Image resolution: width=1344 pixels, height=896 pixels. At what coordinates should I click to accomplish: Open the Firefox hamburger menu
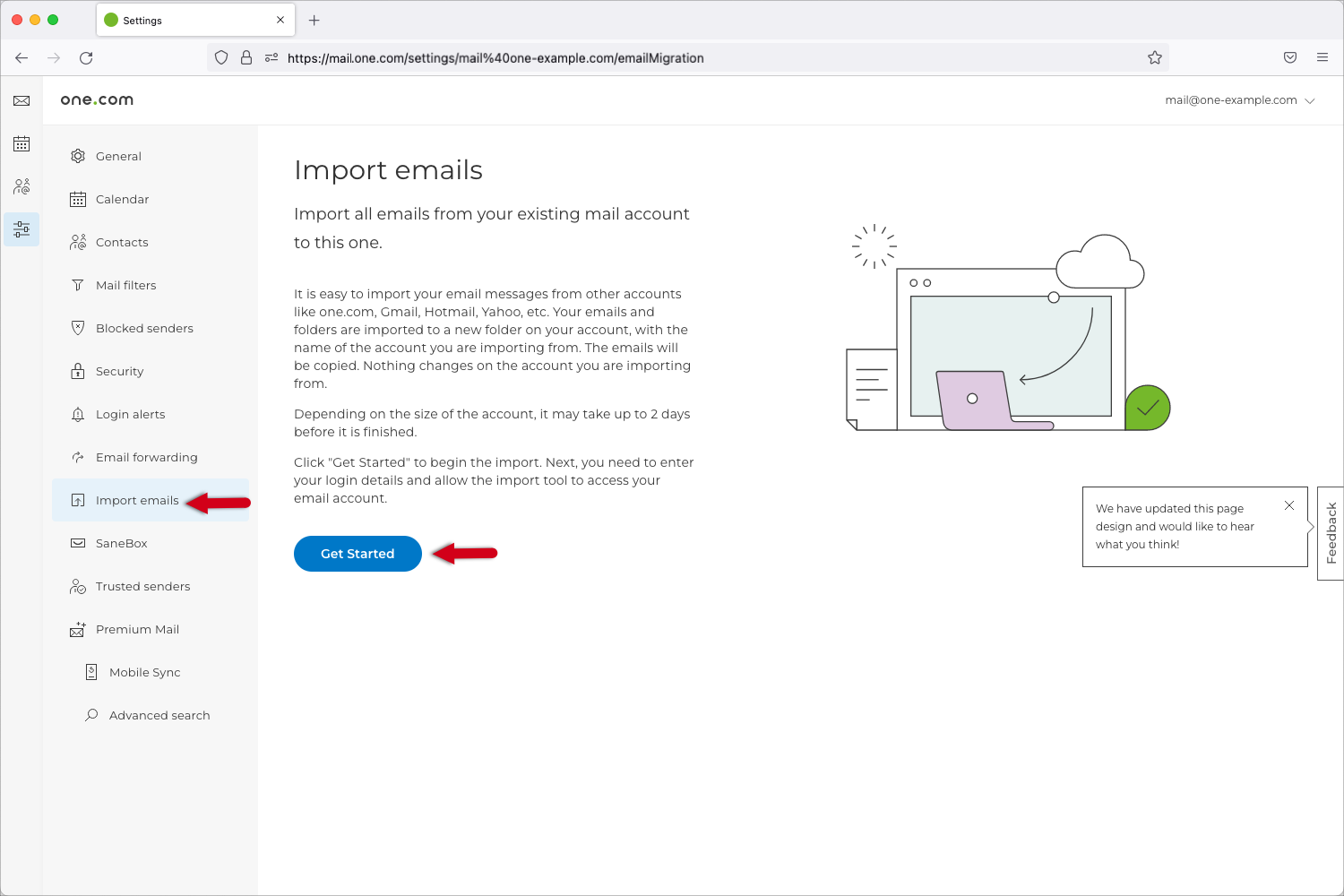click(1322, 57)
